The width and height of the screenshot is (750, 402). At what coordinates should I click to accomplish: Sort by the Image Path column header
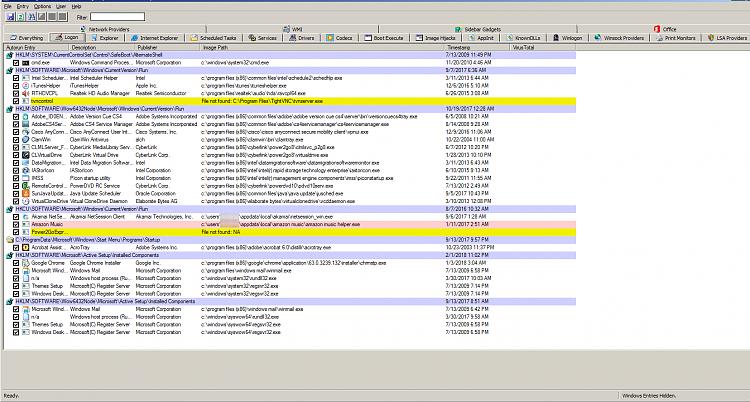(x=323, y=47)
